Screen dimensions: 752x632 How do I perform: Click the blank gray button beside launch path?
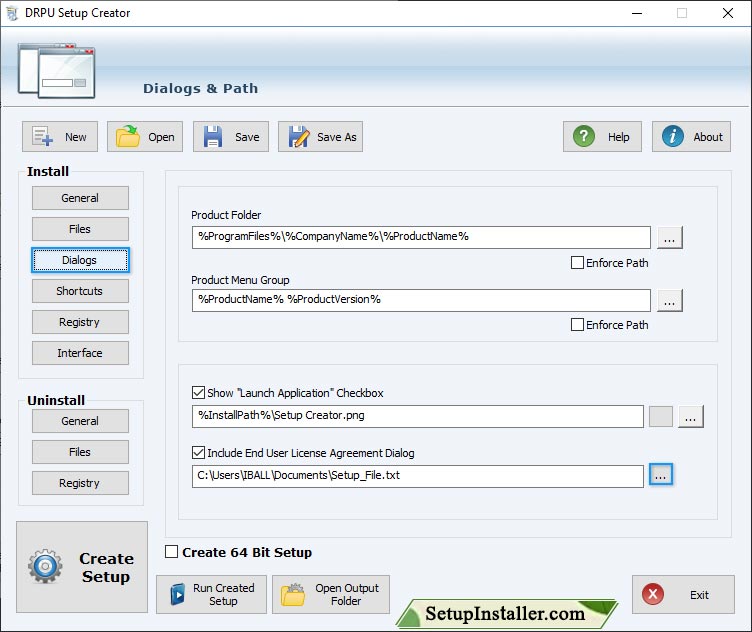661,416
